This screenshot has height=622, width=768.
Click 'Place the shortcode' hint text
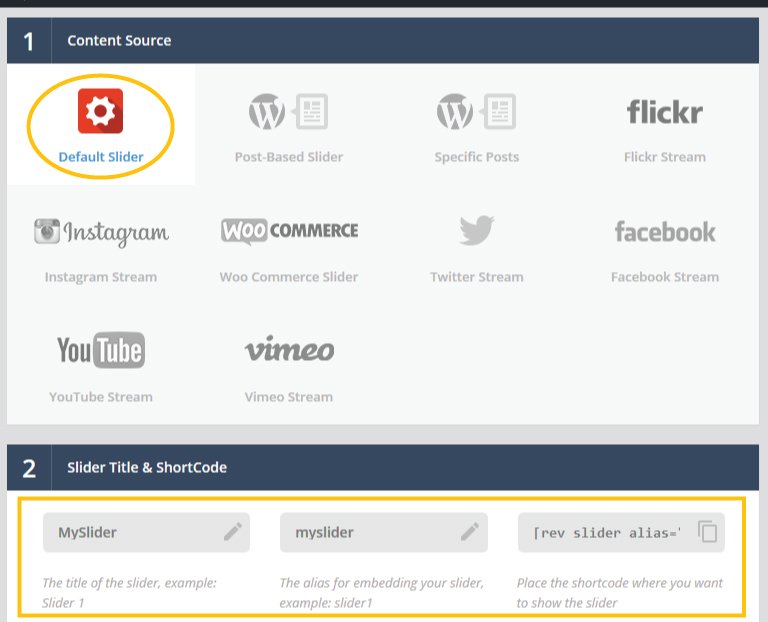(620, 593)
